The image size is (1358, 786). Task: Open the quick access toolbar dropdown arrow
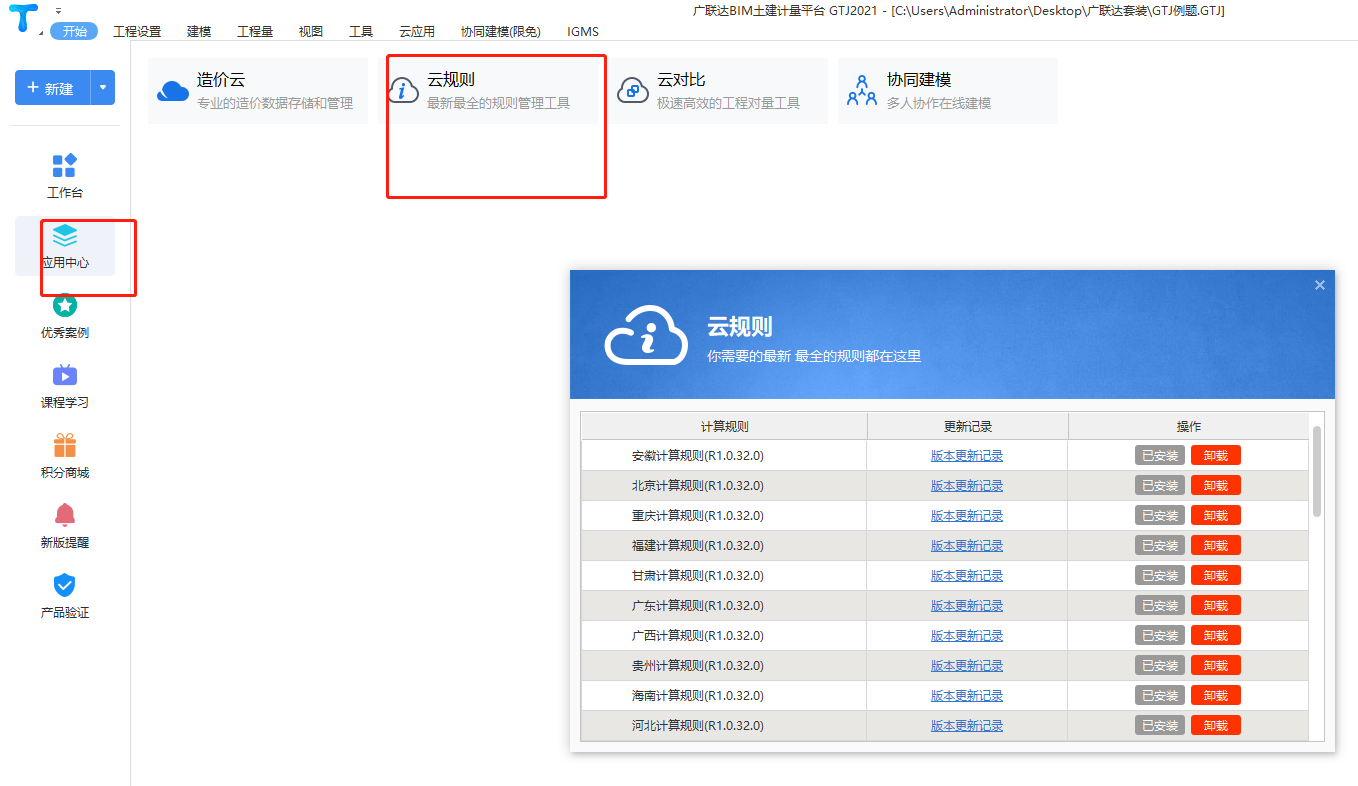click(58, 10)
